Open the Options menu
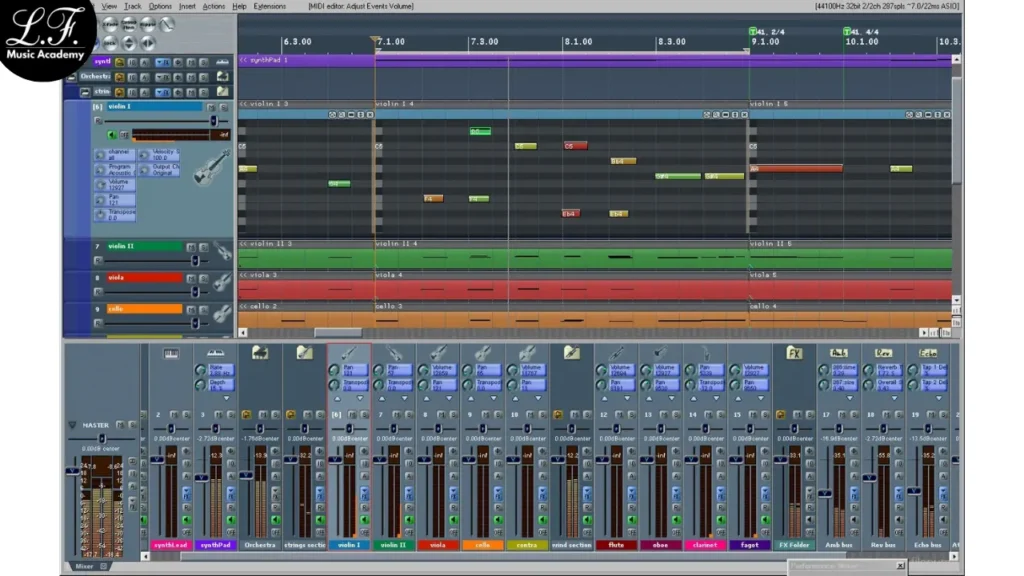The width and height of the screenshot is (1024, 576). [x=160, y=6]
